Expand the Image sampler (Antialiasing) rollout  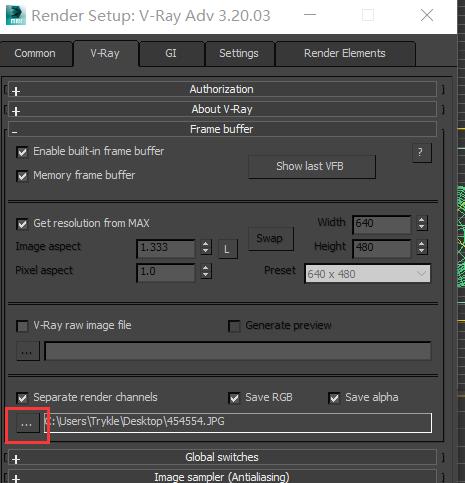point(222,477)
